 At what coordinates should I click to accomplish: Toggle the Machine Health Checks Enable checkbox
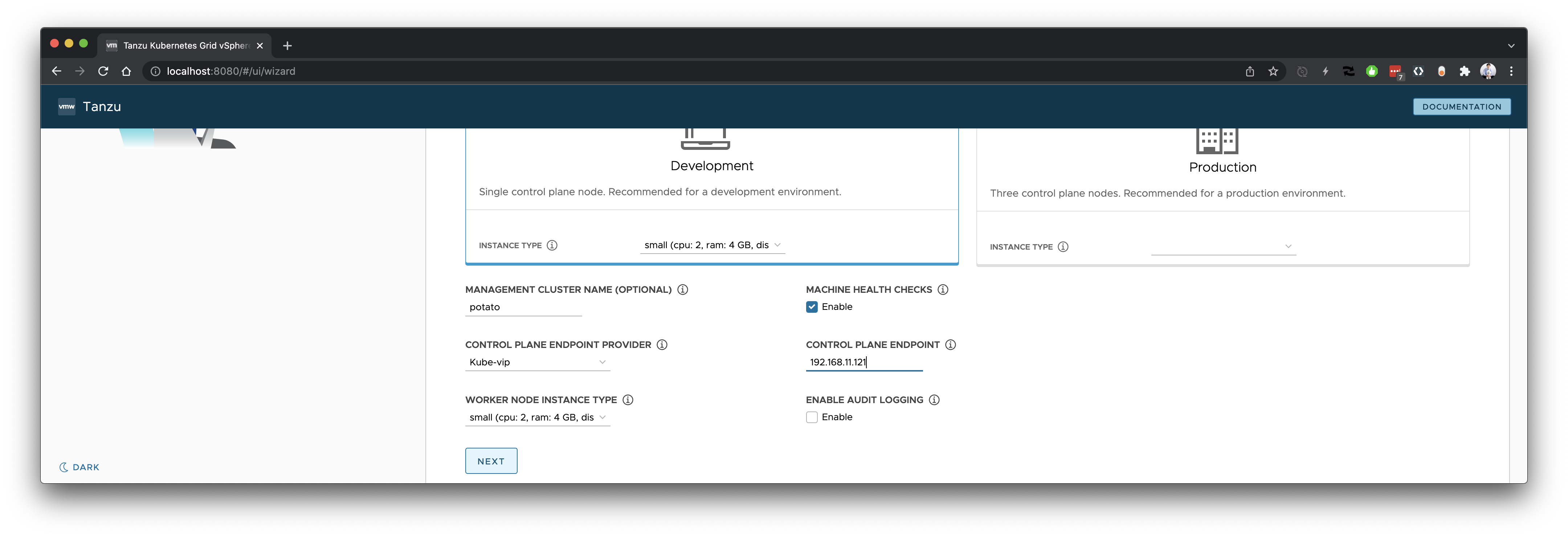(x=811, y=307)
